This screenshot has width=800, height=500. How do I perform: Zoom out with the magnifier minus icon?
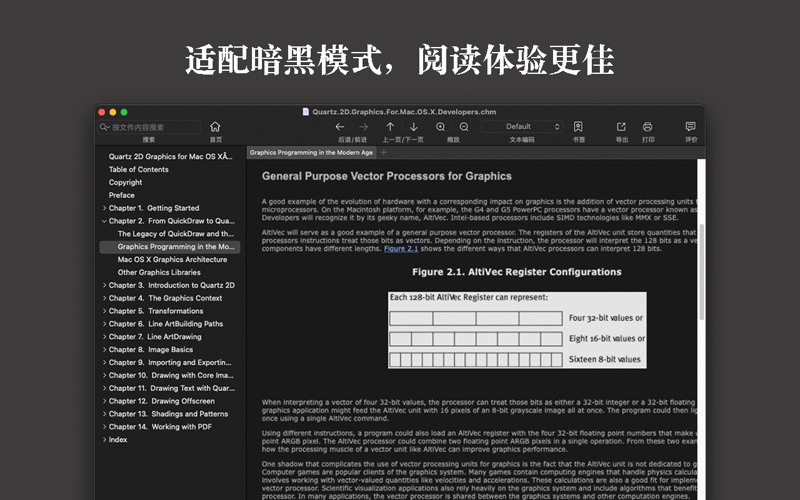coord(464,127)
